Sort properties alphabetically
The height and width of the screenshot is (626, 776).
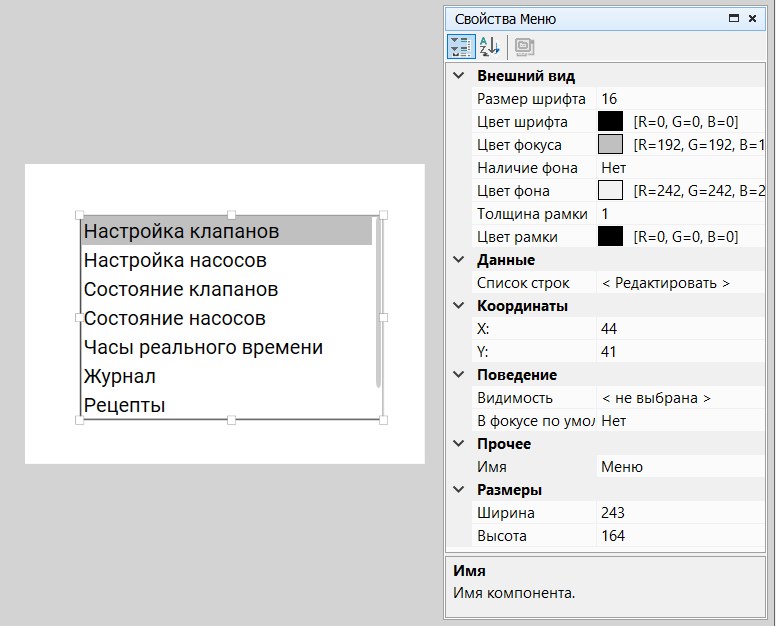click(x=489, y=46)
